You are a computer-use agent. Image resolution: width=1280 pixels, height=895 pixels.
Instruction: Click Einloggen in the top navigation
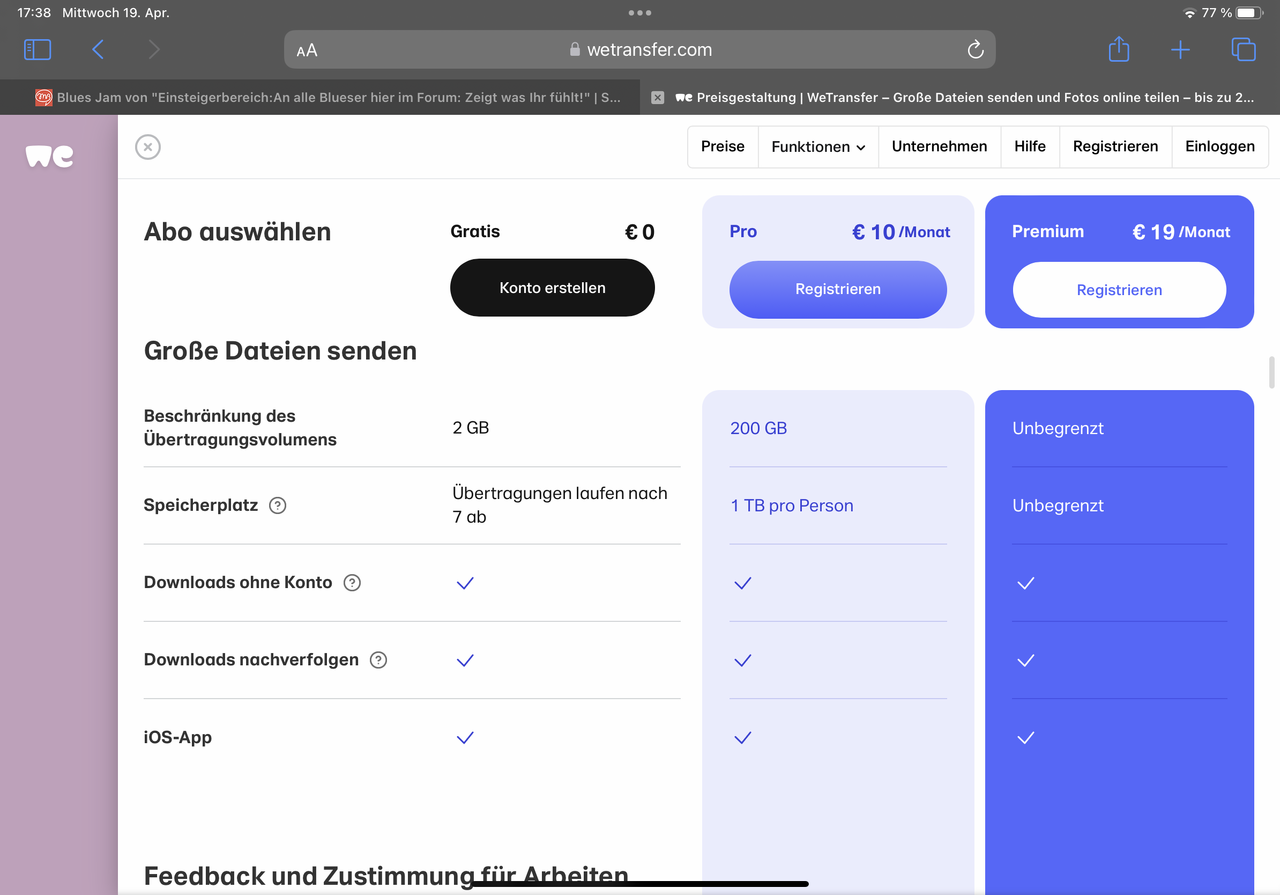[1220, 146]
